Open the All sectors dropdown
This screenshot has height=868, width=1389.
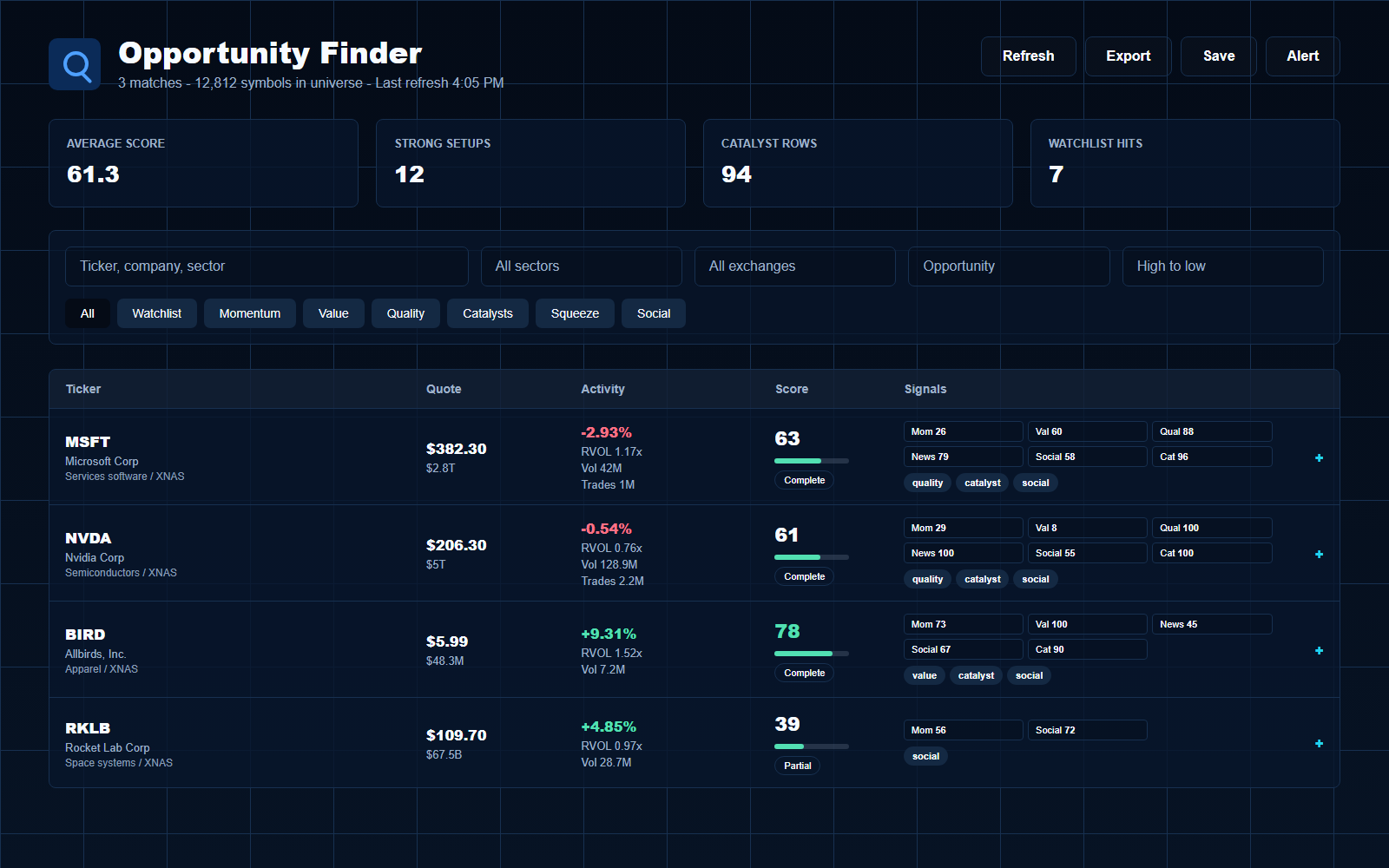pos(582,266)
